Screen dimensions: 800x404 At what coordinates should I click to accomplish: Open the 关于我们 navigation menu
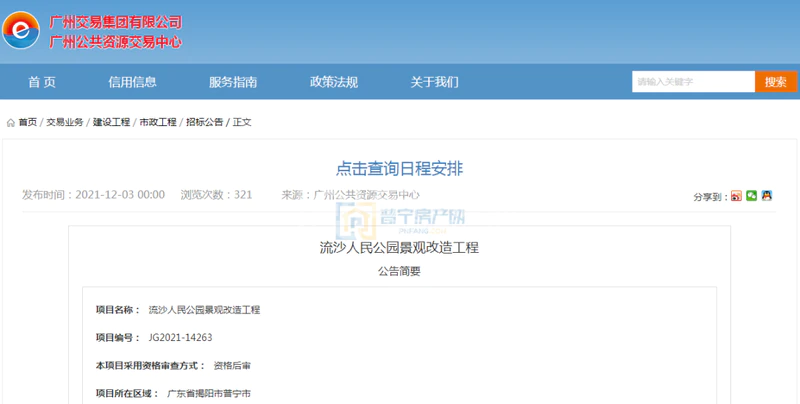435,82
